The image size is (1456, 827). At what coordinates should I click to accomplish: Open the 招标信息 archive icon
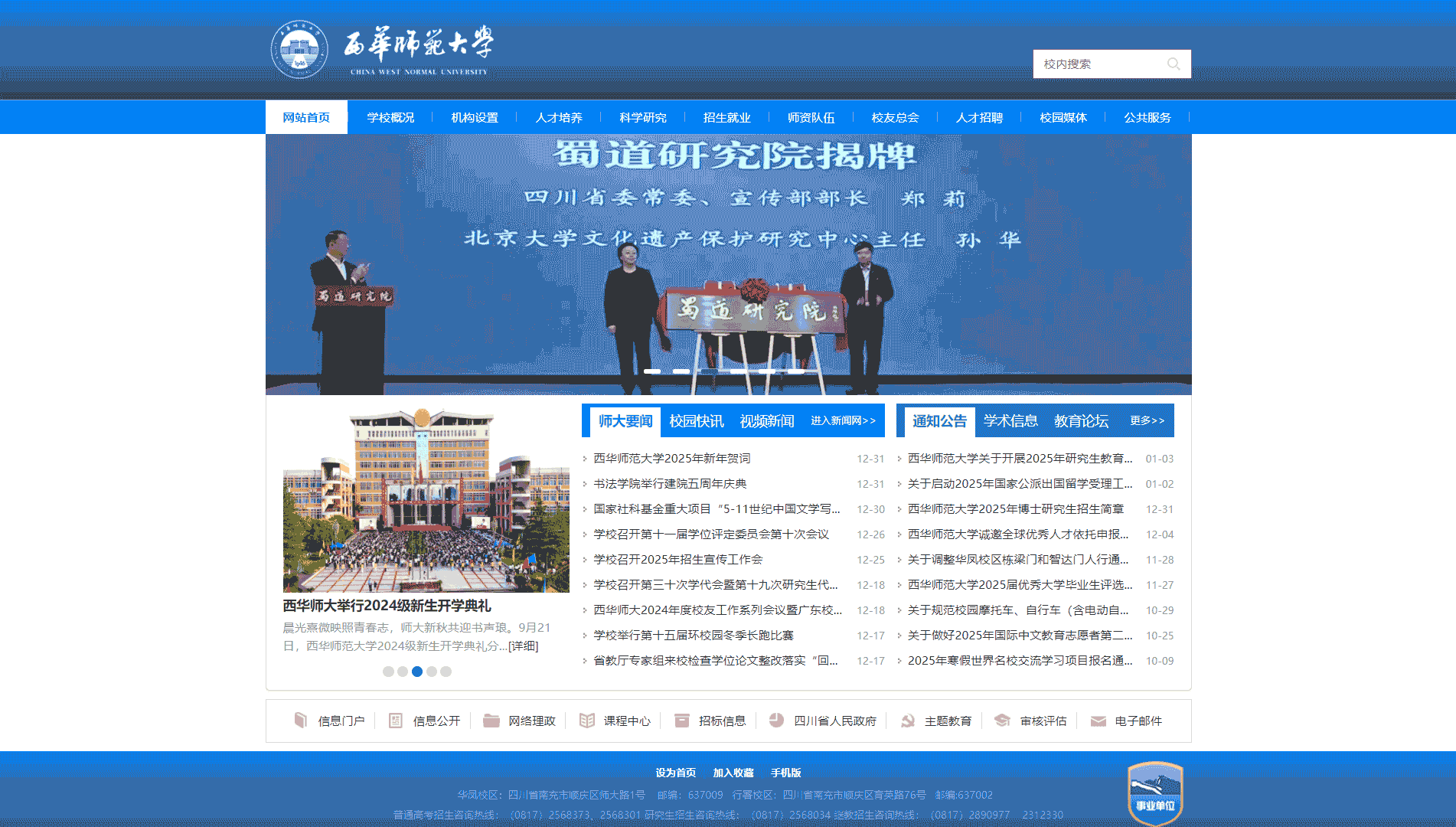pyautogui.click(x=682, y=721)
